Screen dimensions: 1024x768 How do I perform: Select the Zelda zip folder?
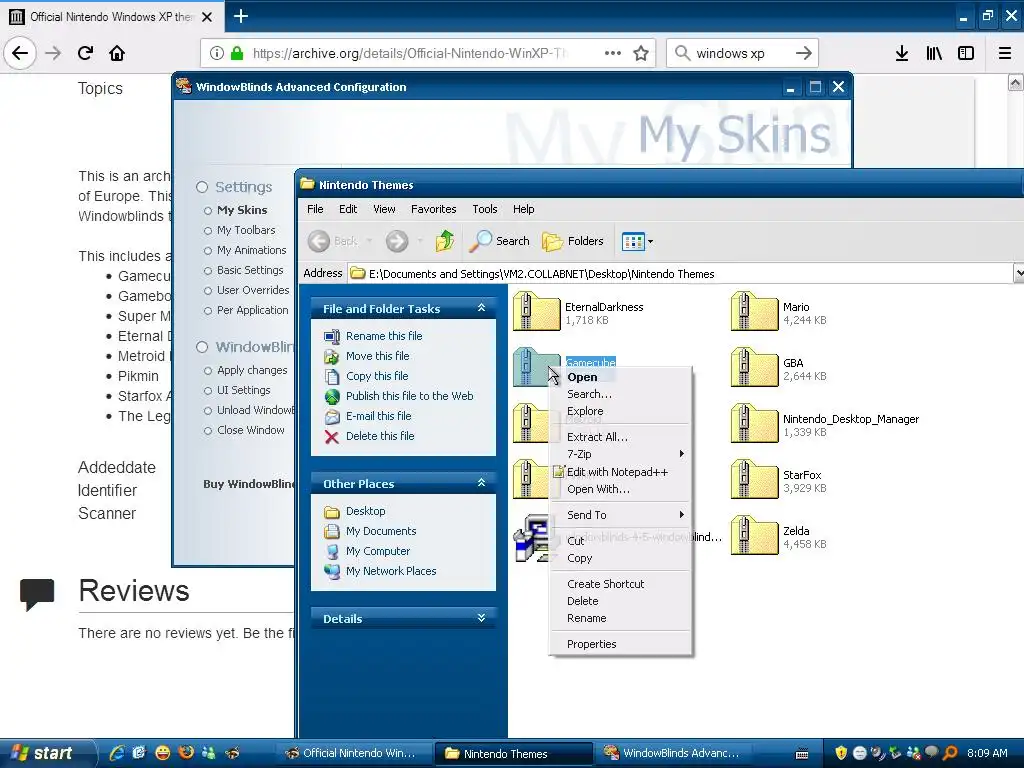point(778,537)
